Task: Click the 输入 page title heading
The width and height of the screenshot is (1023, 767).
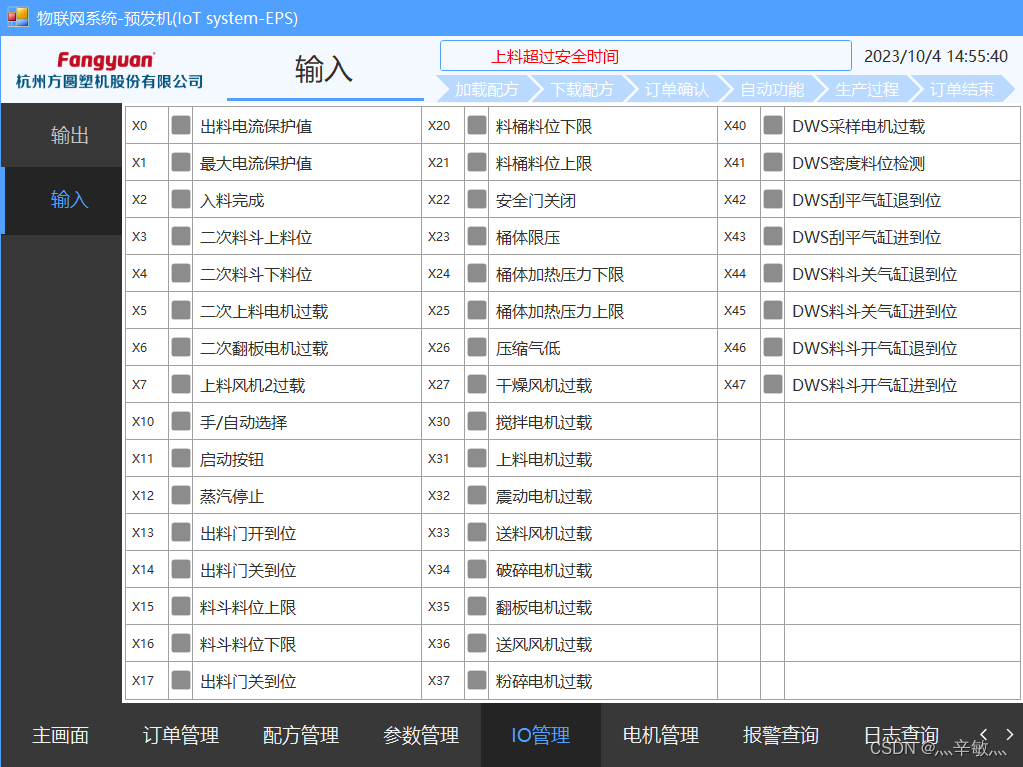Action: pyautogui.click(x=324, y=69)
